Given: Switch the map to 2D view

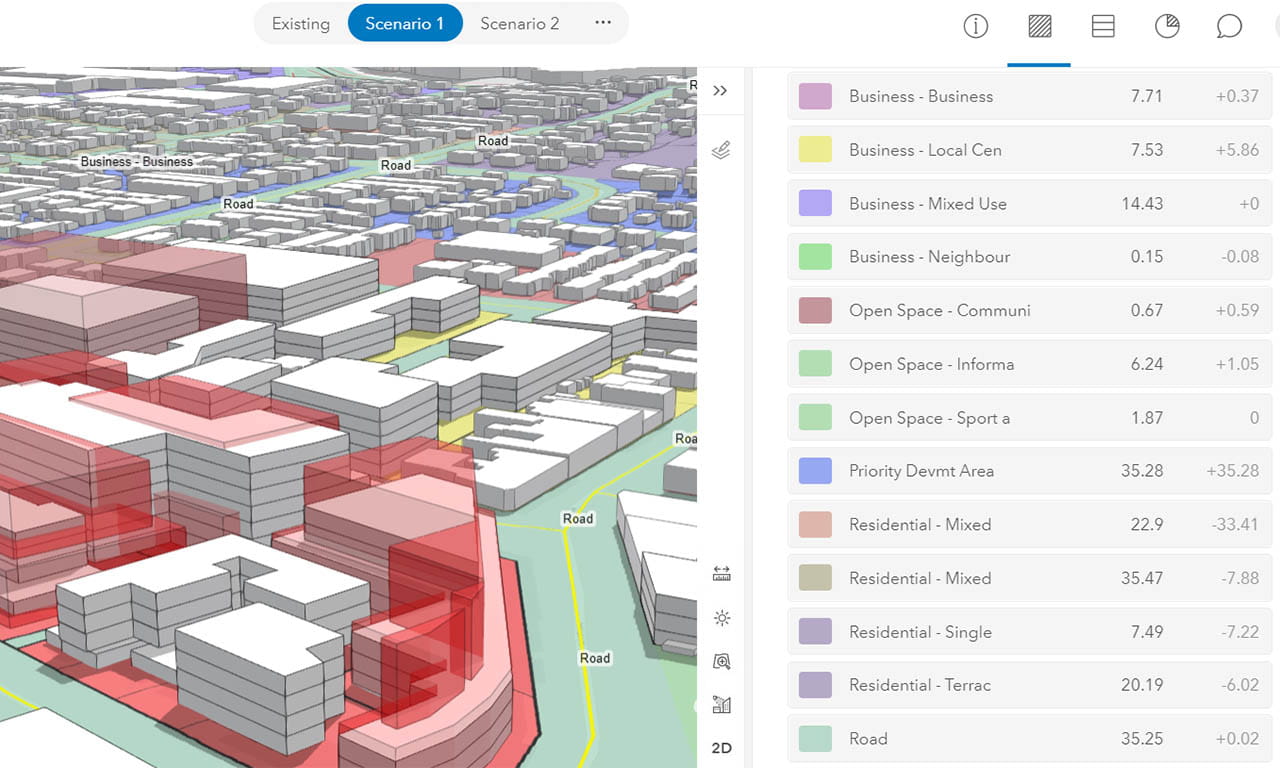Looking at the screenshot, I should pos(722,748).
